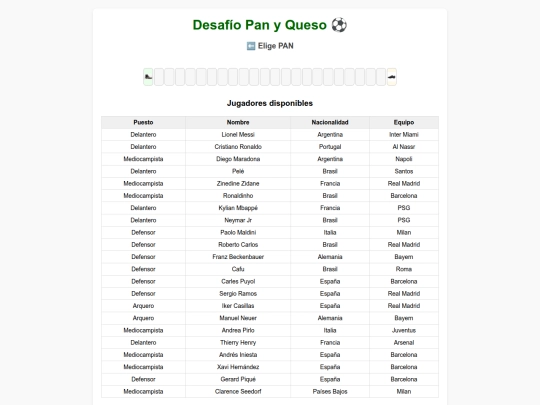Click the Puesto column header

[x=143, y=122]
